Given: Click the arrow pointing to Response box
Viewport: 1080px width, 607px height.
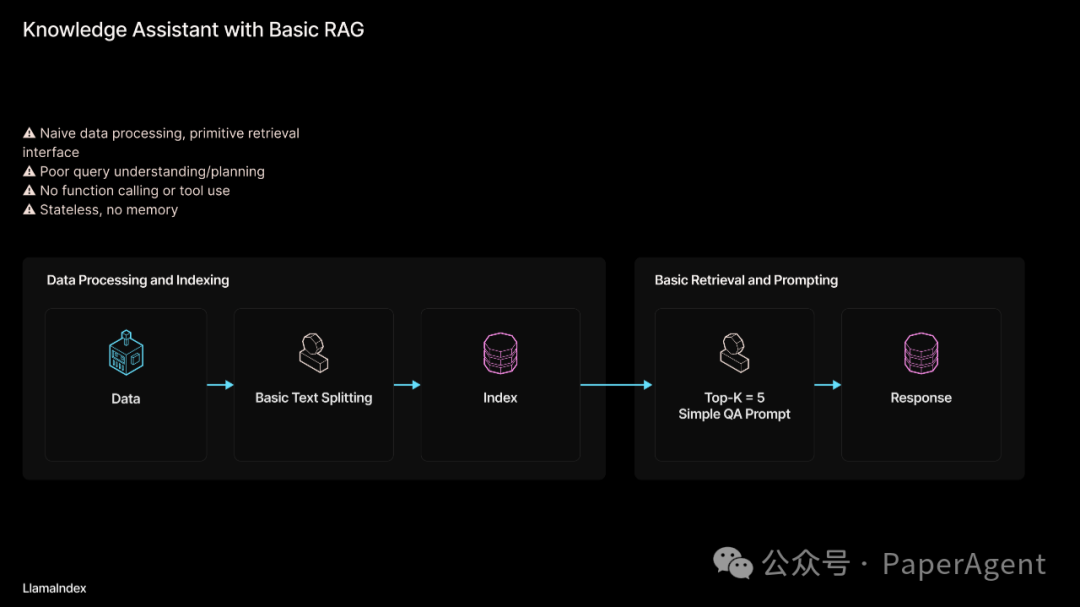Looking at the screenshot, I should point(827,385).
